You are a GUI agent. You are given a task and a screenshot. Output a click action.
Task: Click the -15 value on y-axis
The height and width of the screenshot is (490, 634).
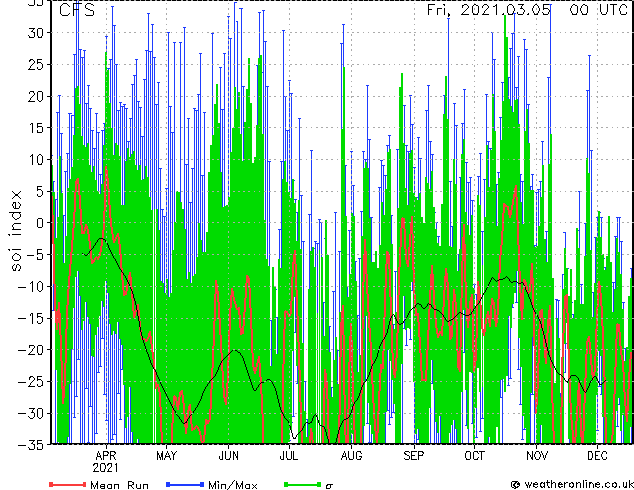coord(31,318)
